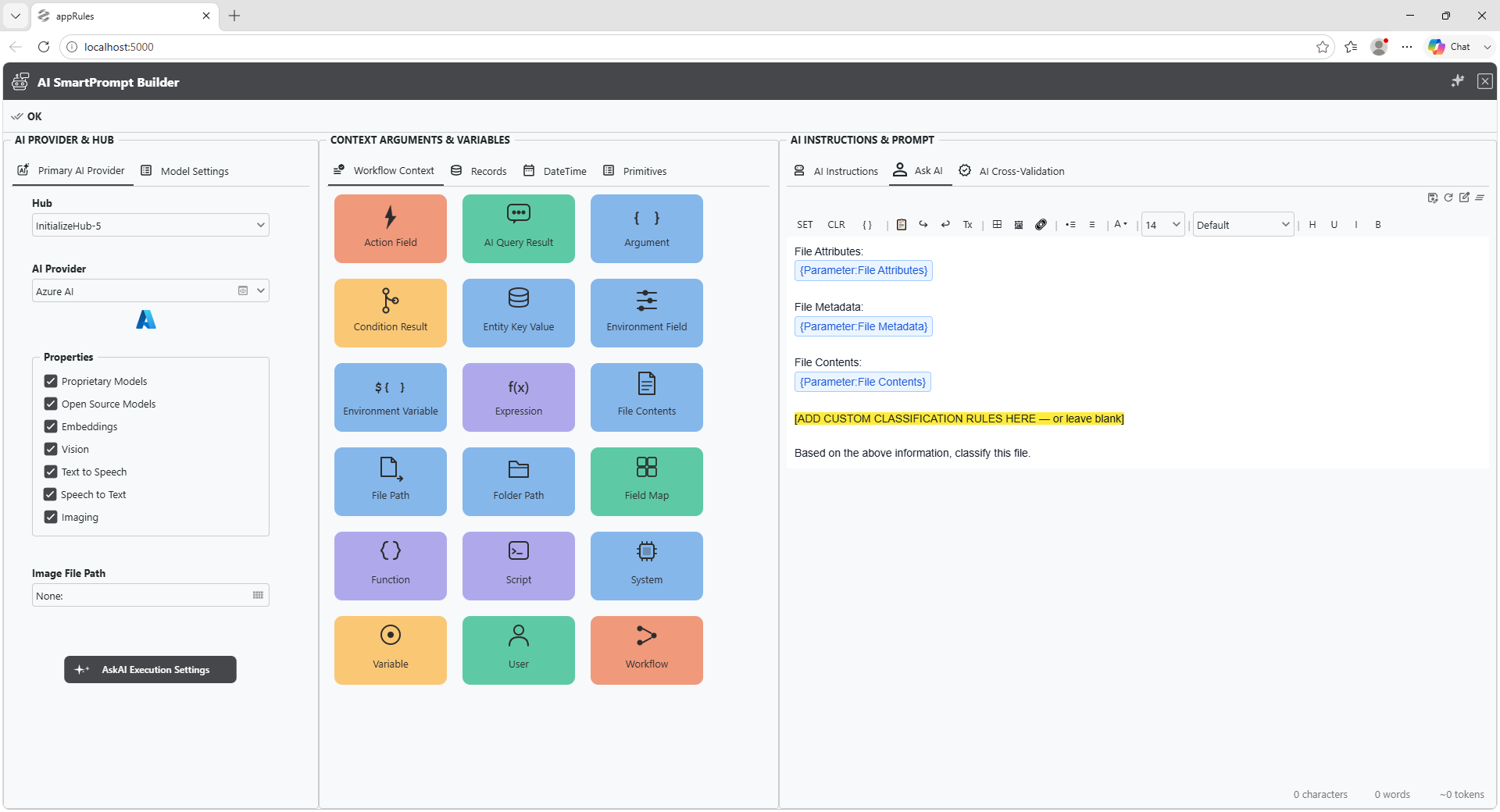Click the AskAI Execution Settings button
Screen dimensions: 1500x812
click(x=150, y=670)
